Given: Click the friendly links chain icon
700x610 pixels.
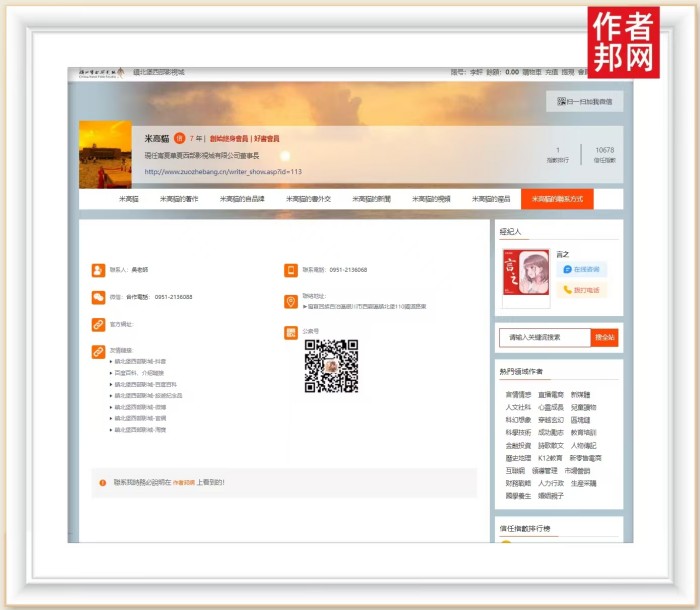Looking at the screenshot, I should tap(98, 351).
